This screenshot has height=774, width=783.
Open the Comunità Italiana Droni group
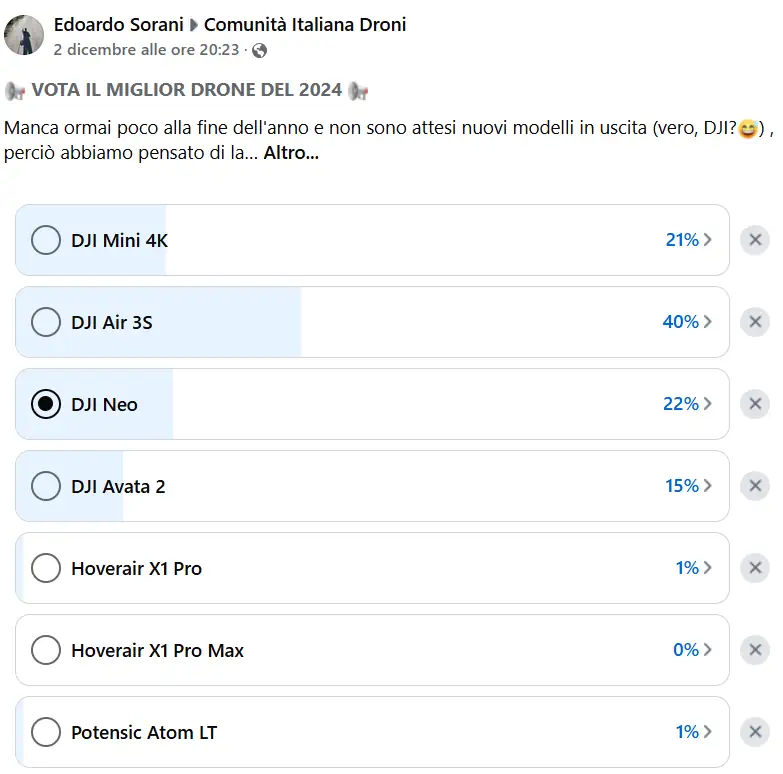pos(305,25)
